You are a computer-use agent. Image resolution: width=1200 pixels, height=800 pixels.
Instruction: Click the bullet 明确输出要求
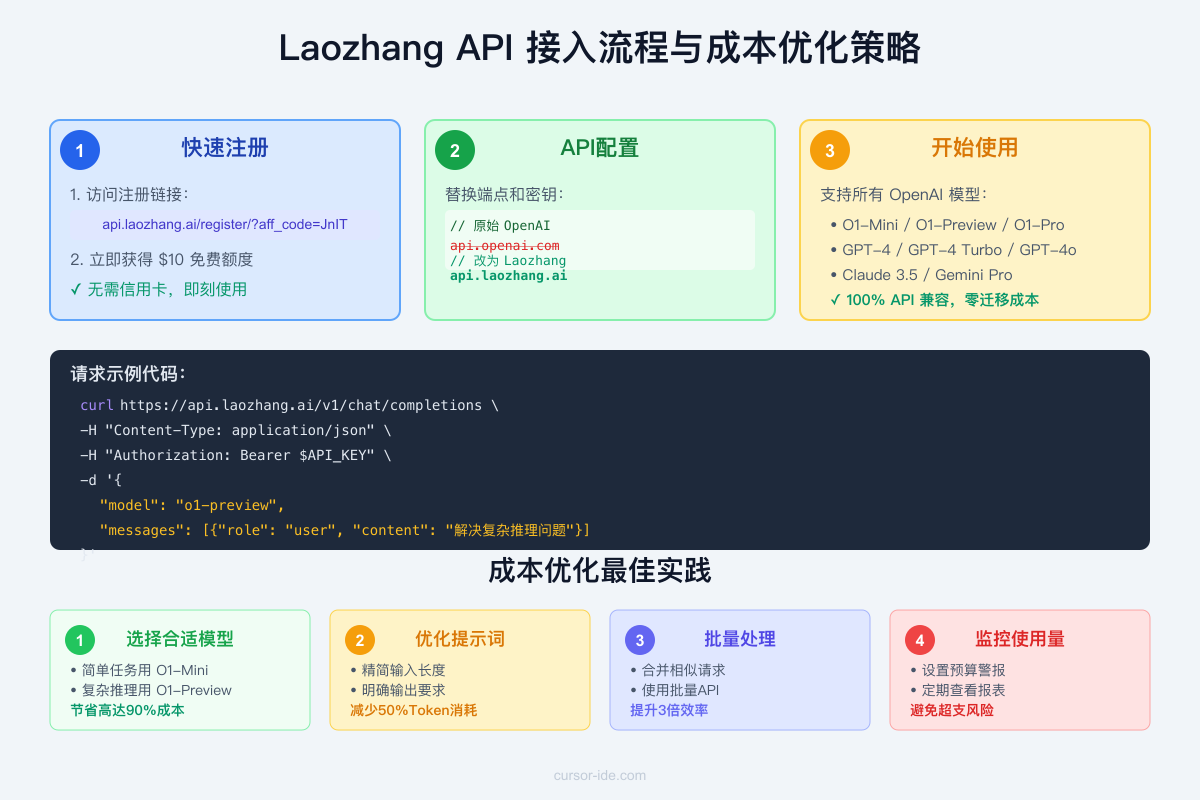(x=397, y=690)
